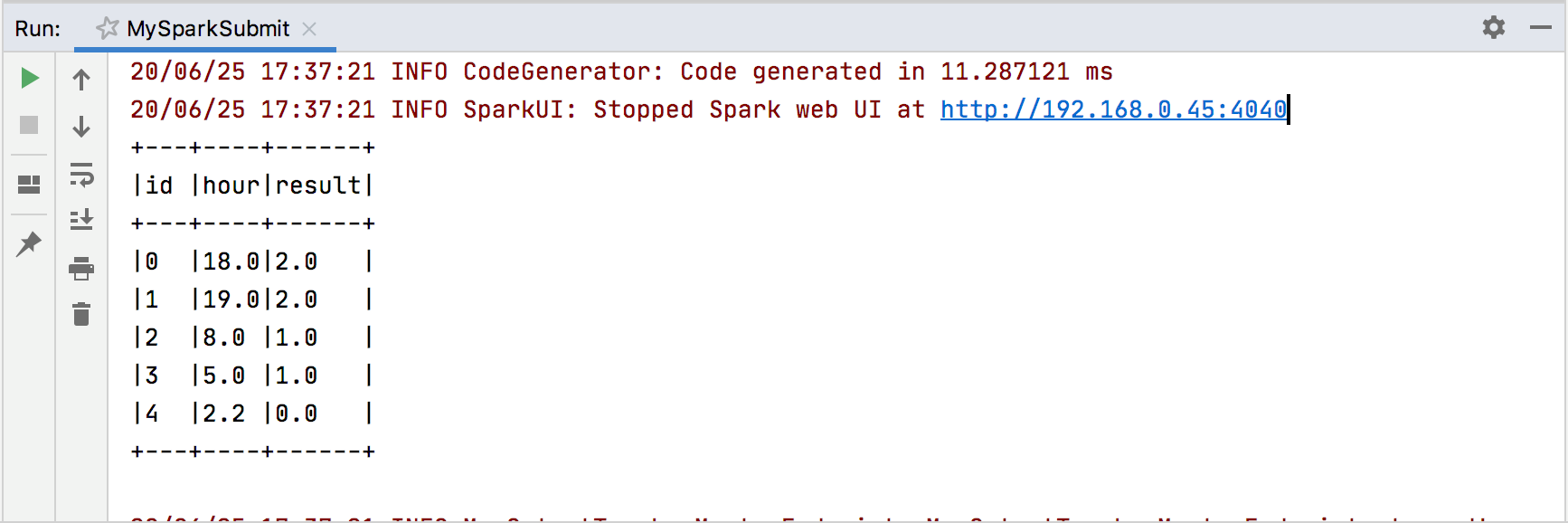The width and height of the screenshot is (1568, 523).
Task: Click the id hour result table output
Action: 251,185
